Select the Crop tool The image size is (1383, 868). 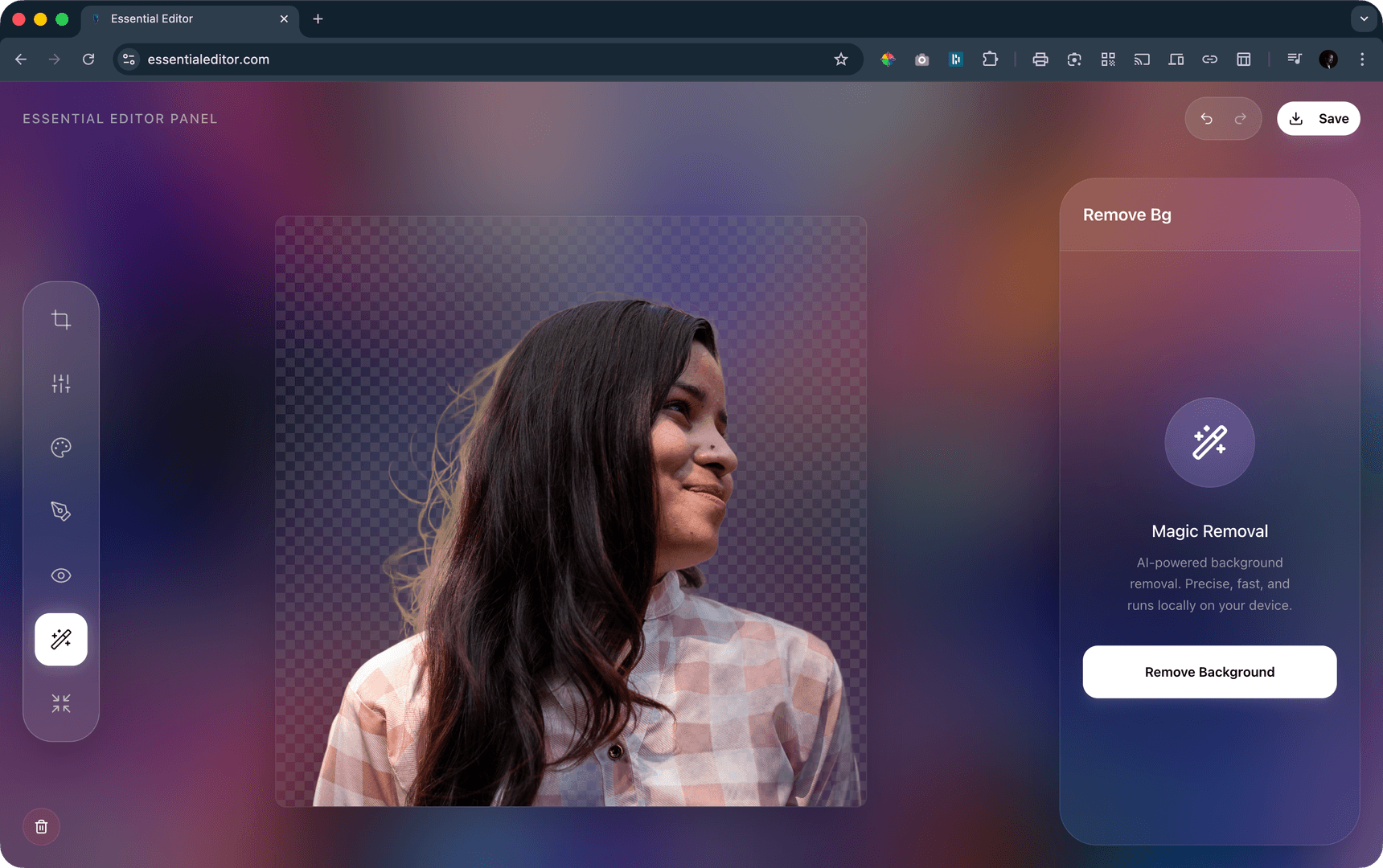(x=61, y=319)
